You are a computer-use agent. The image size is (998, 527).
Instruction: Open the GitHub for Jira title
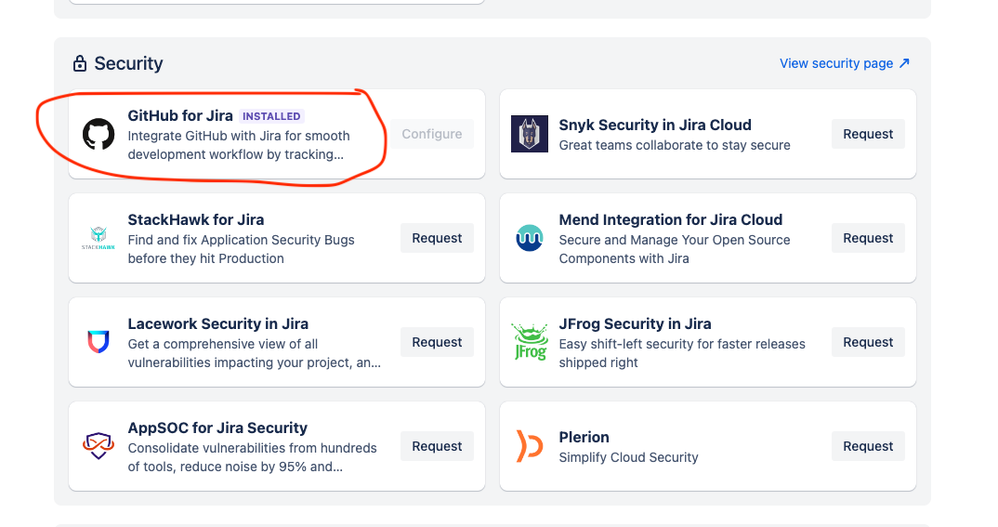(180, 115)
